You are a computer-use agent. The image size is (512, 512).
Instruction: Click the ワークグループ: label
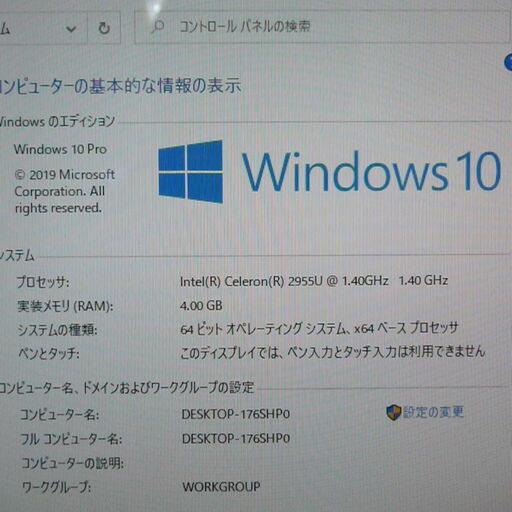pyautogui.click(x=56, y=487)
